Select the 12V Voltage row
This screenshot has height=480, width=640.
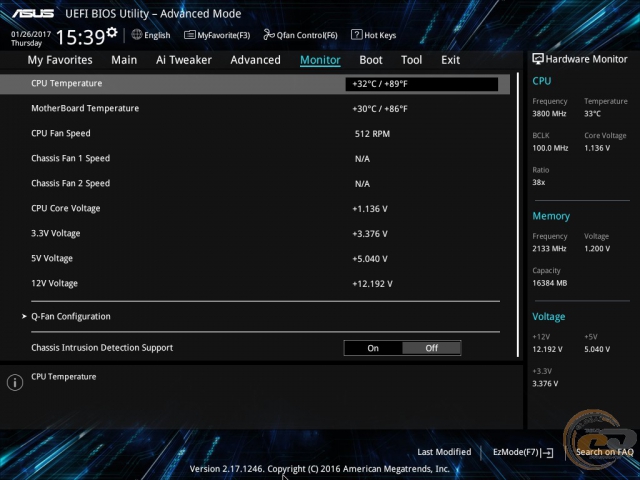tap(255, 283)
